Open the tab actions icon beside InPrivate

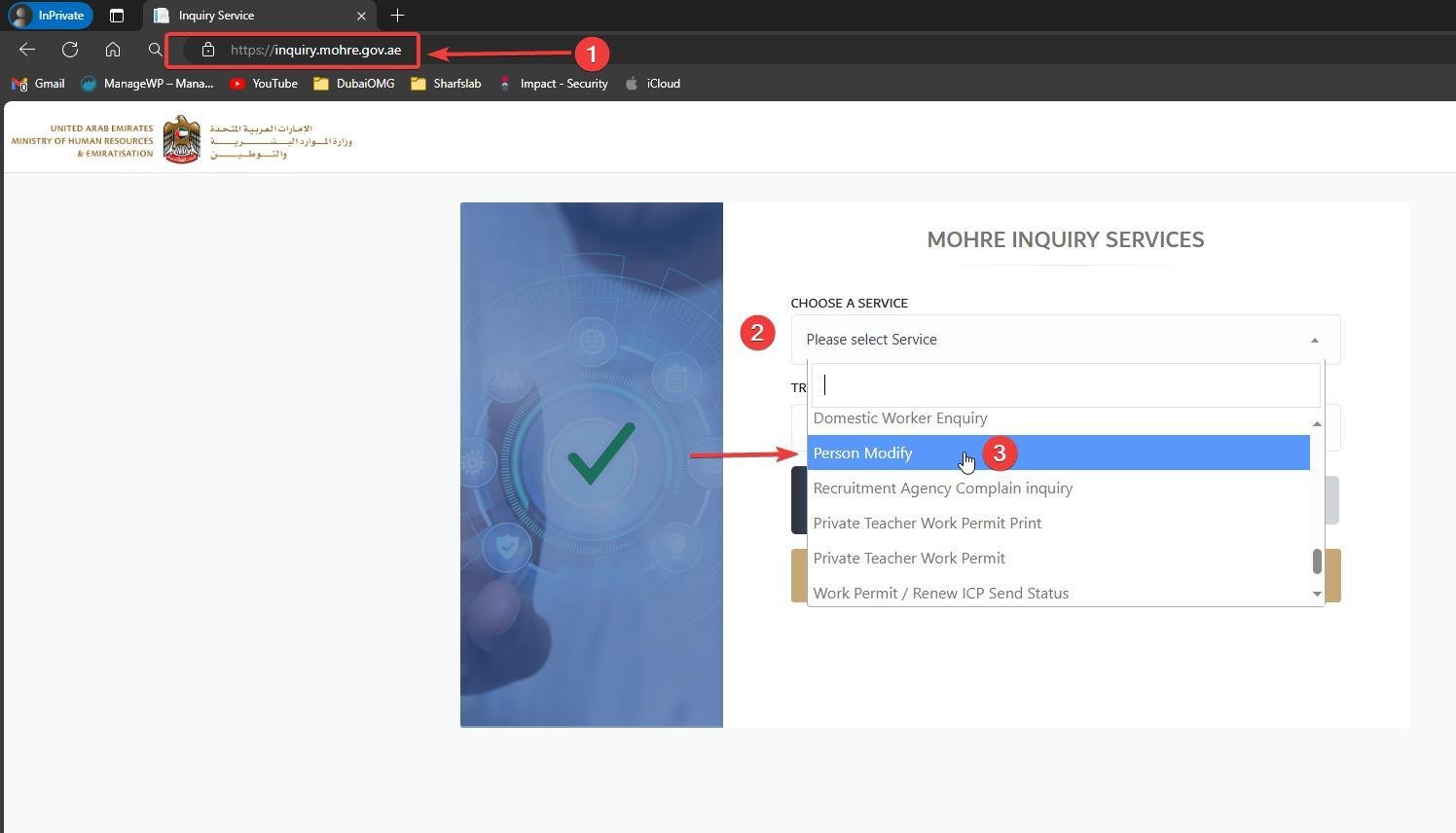[x=117, y=15]
